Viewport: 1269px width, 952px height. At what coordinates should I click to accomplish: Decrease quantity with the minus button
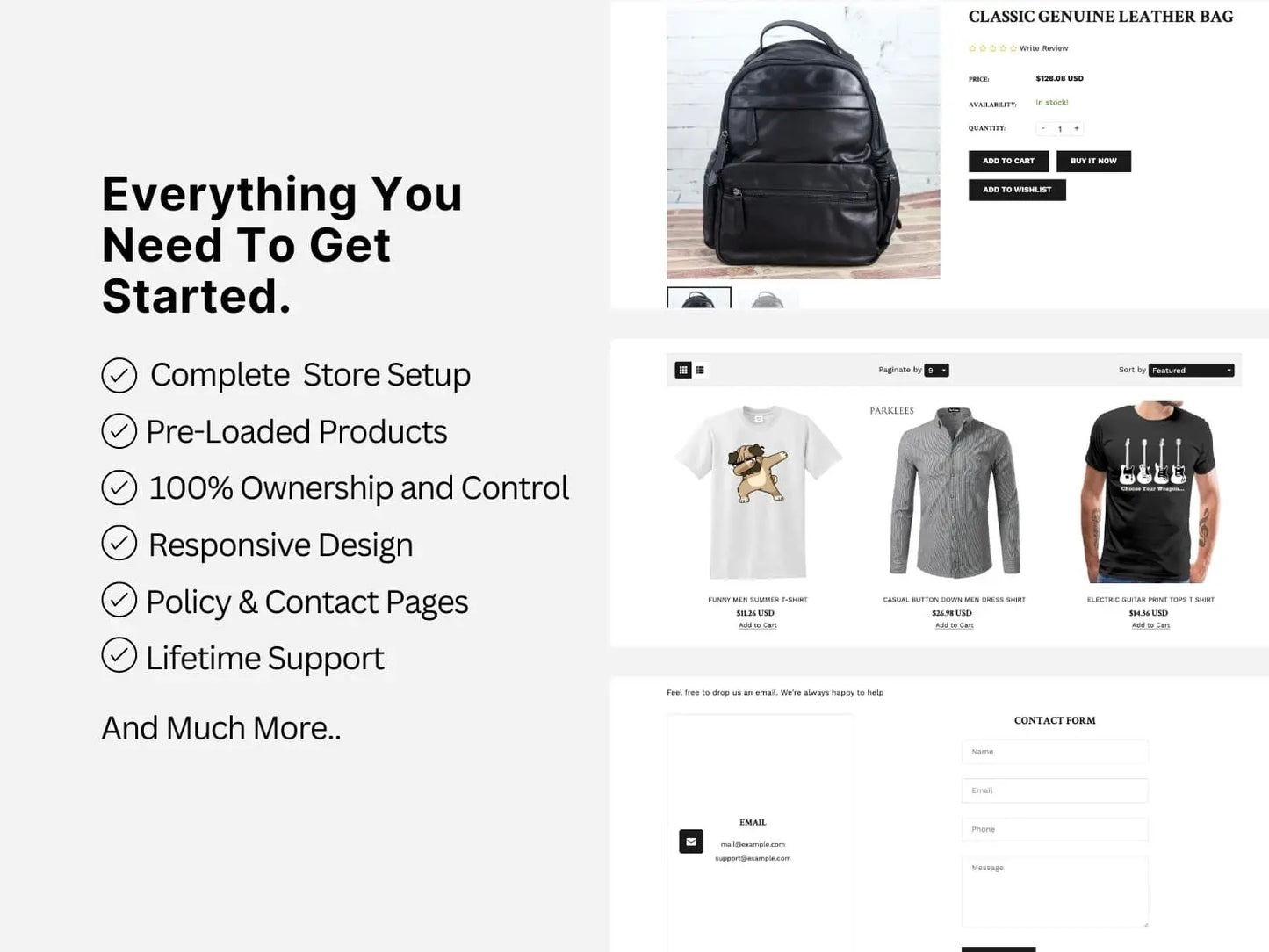(x=1043, y=129)
